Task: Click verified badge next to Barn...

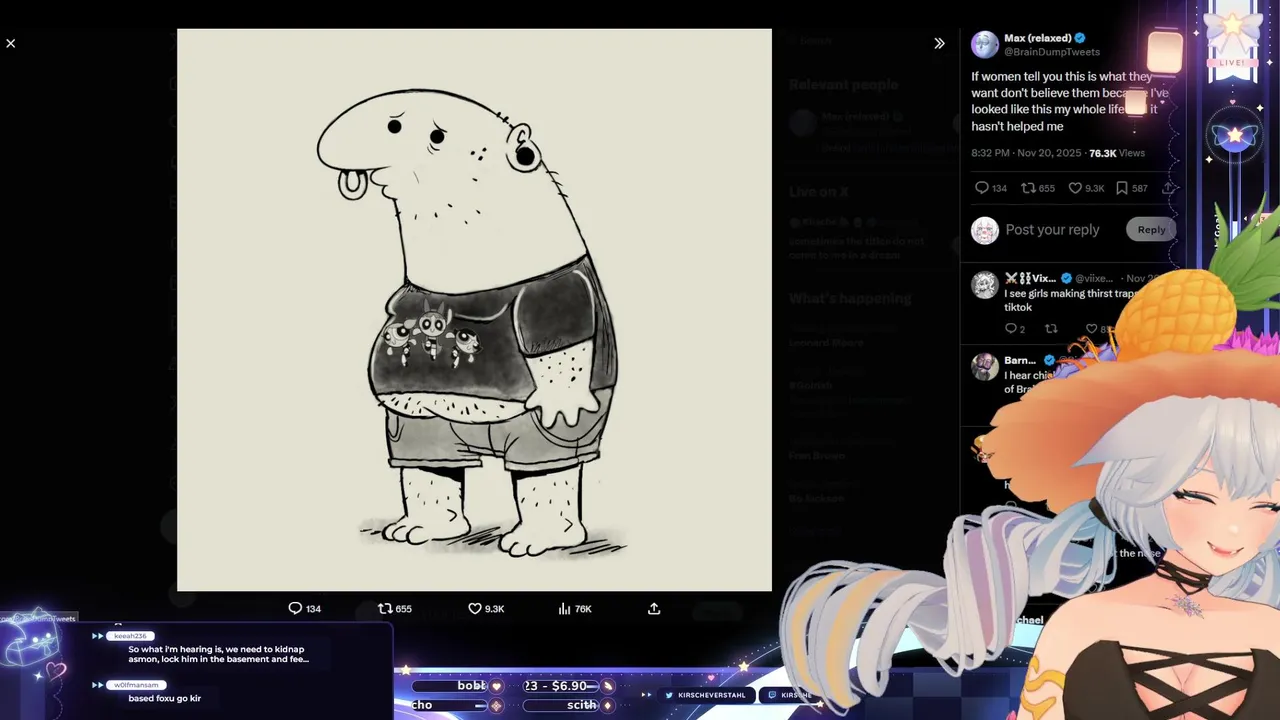Action: [1050, 360]
